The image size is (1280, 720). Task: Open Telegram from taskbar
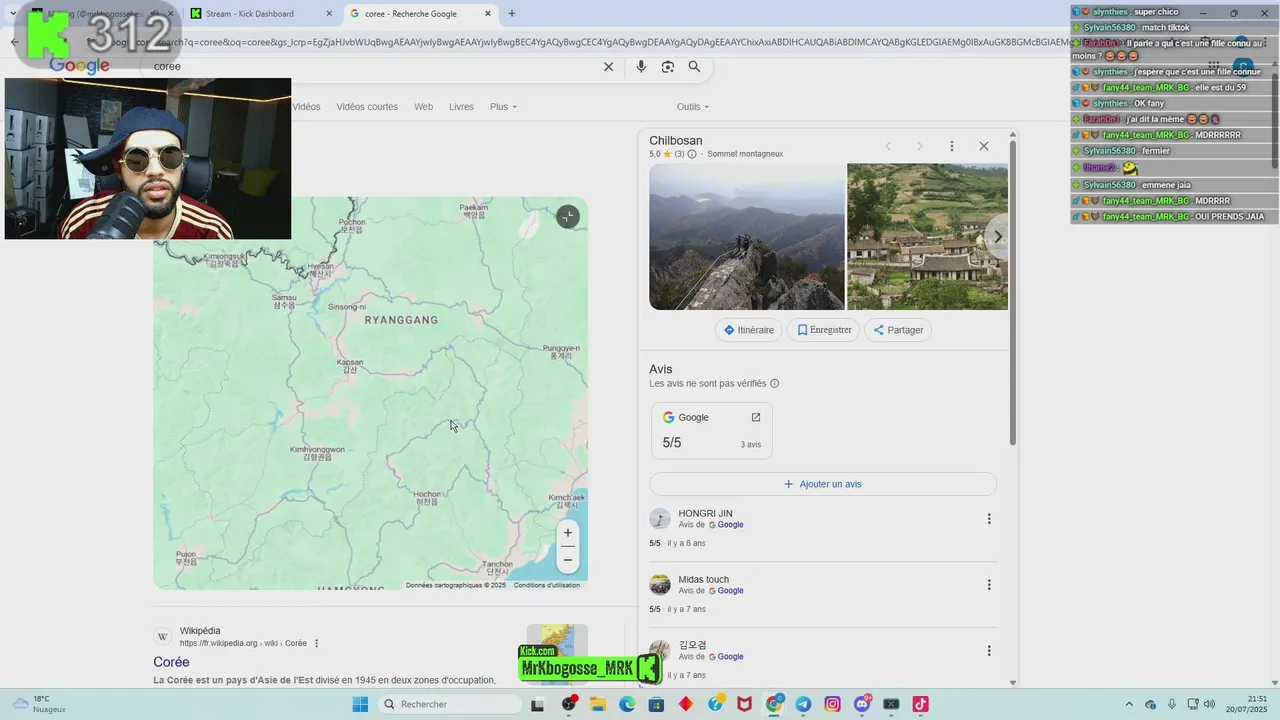[803, 704]
